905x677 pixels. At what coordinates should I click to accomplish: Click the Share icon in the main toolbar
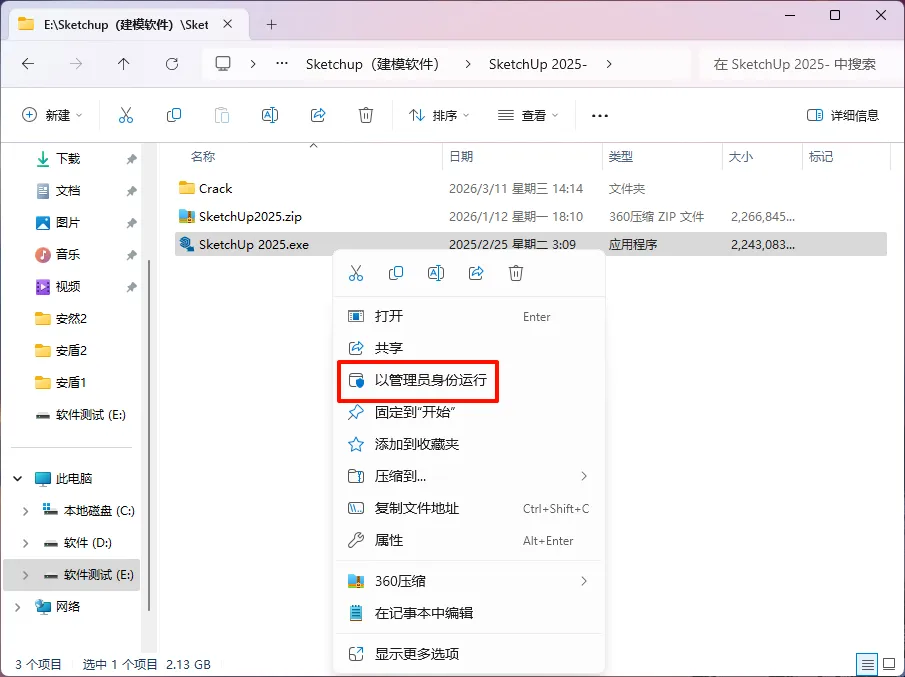(x=318, y=115)
